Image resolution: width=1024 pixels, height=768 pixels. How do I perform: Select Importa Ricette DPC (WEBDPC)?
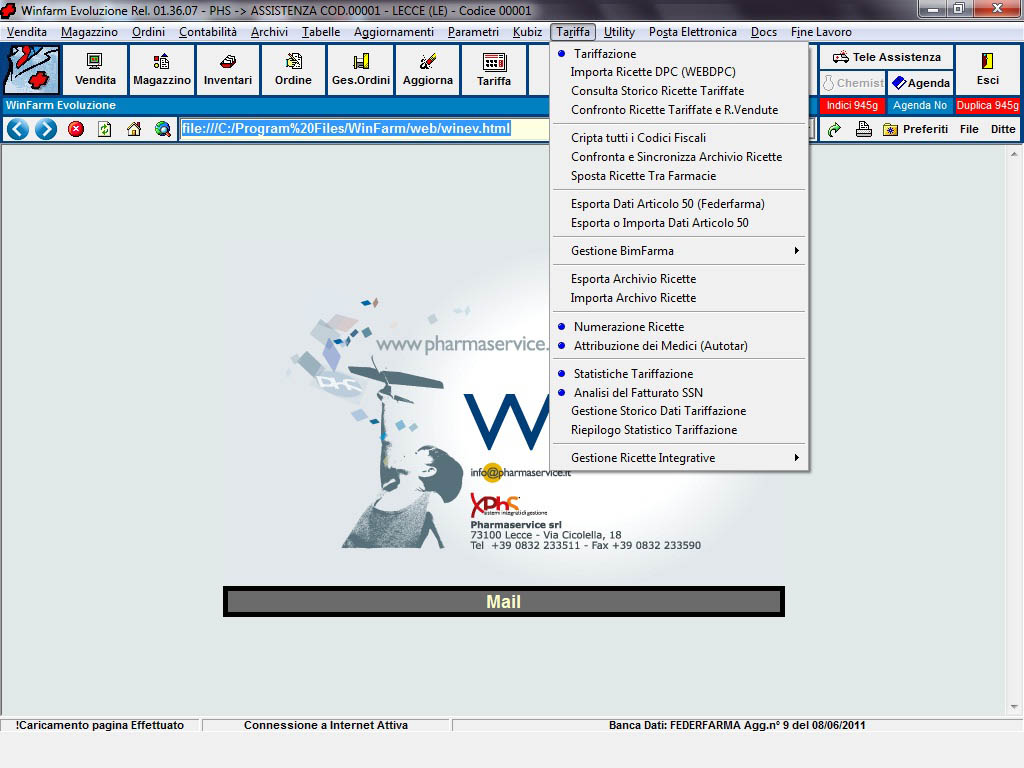[652, 72]
